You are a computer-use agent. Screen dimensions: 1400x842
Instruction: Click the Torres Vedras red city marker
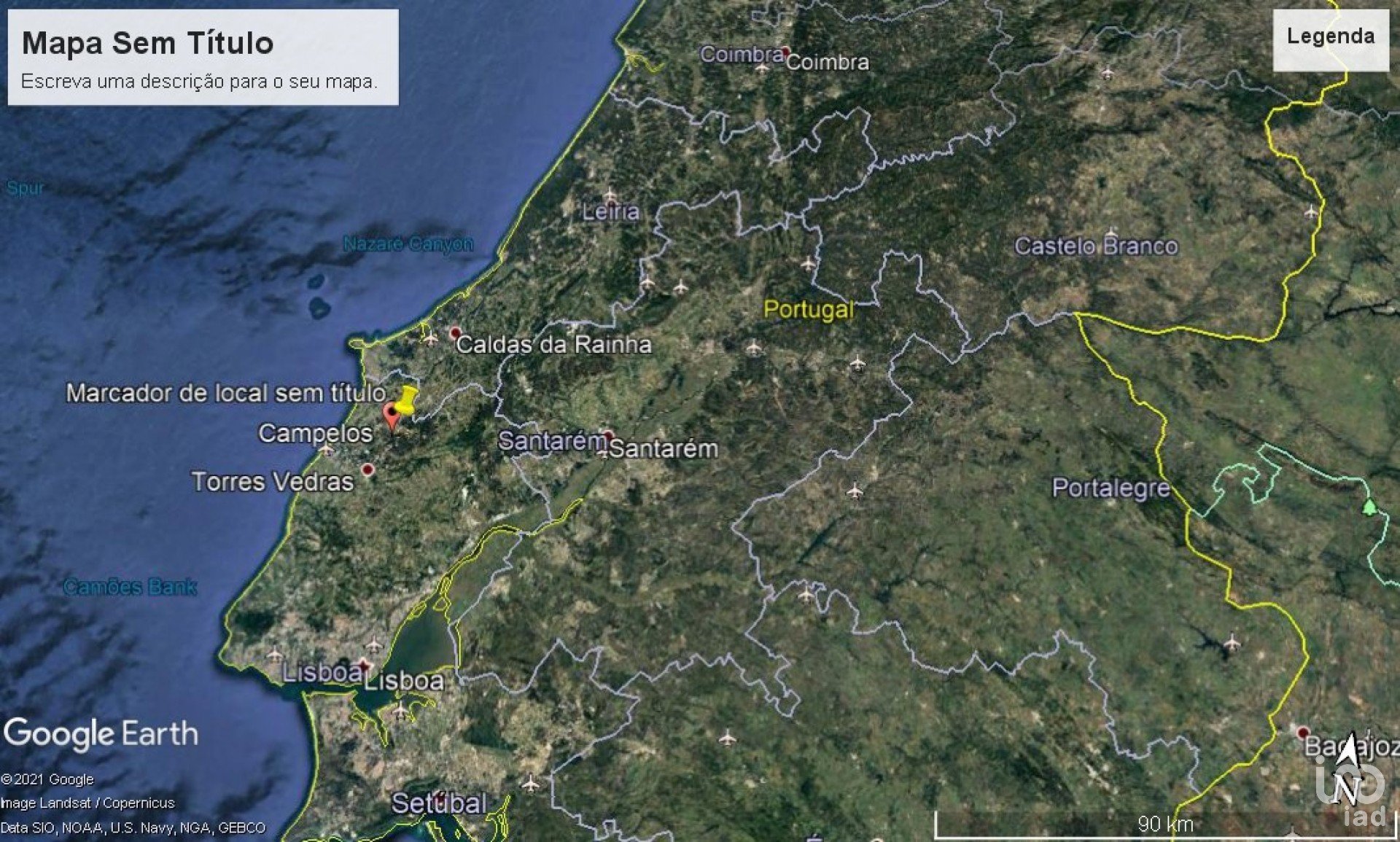pyautogui.click(x=367, y=470)
